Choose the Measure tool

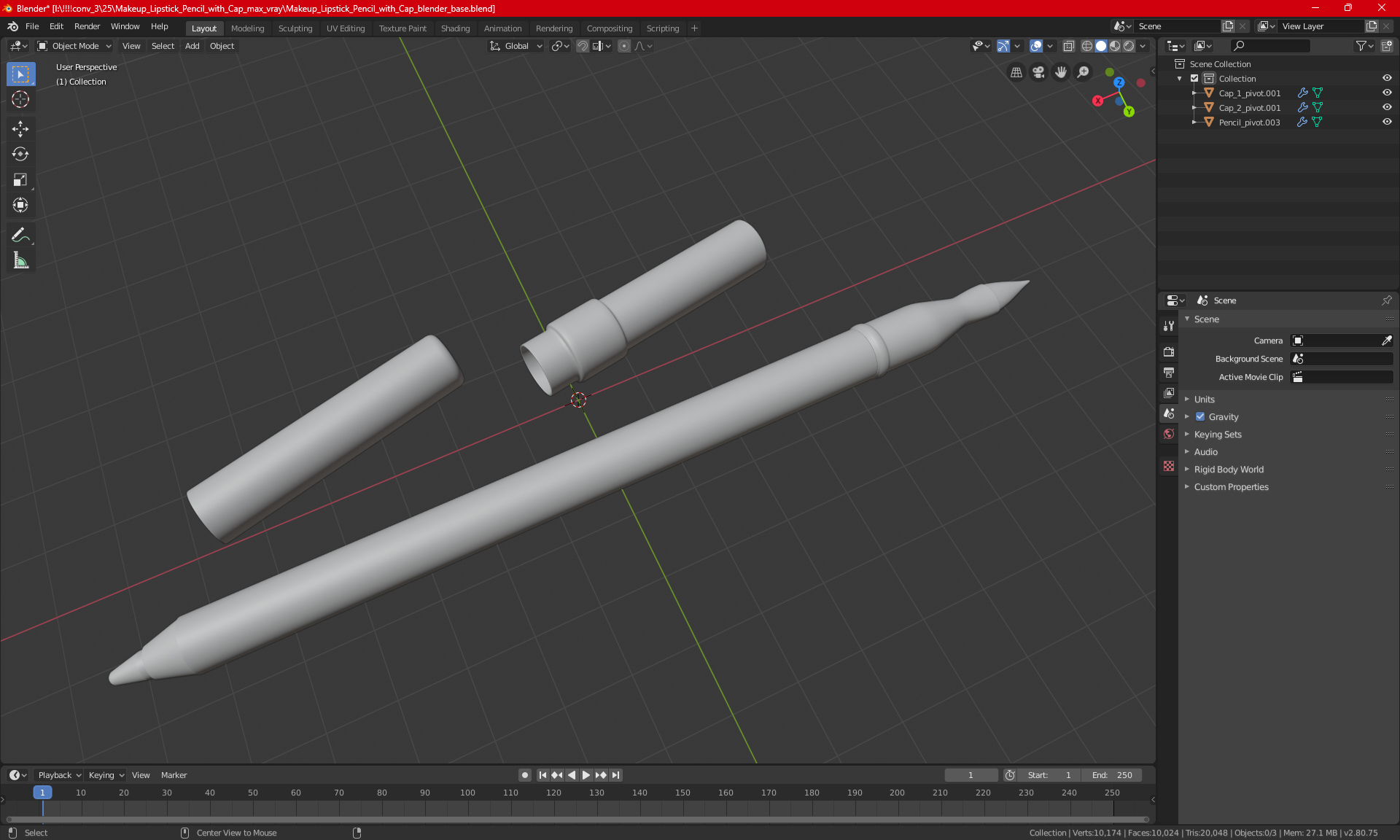20,260
